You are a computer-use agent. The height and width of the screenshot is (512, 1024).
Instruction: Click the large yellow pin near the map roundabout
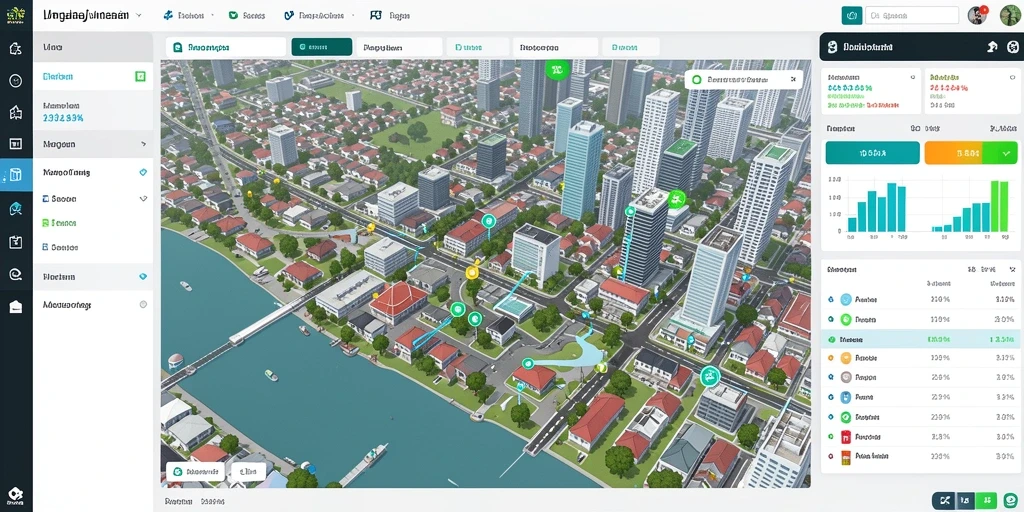[470, 273]
